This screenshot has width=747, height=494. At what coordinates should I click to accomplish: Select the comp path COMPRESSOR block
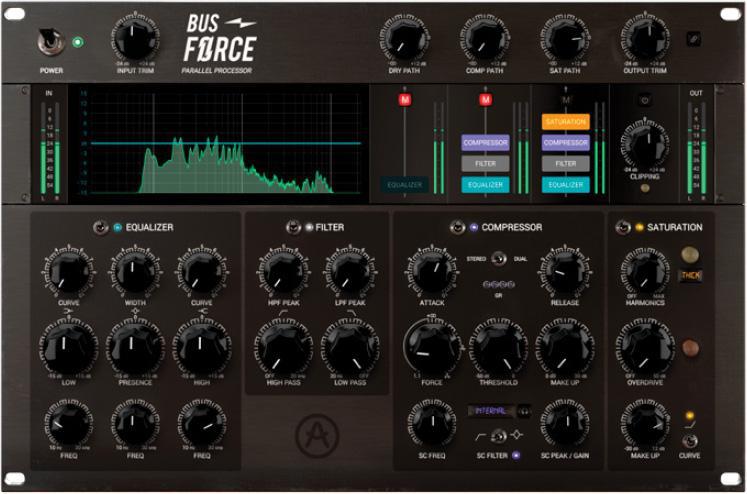click(485, 142)
